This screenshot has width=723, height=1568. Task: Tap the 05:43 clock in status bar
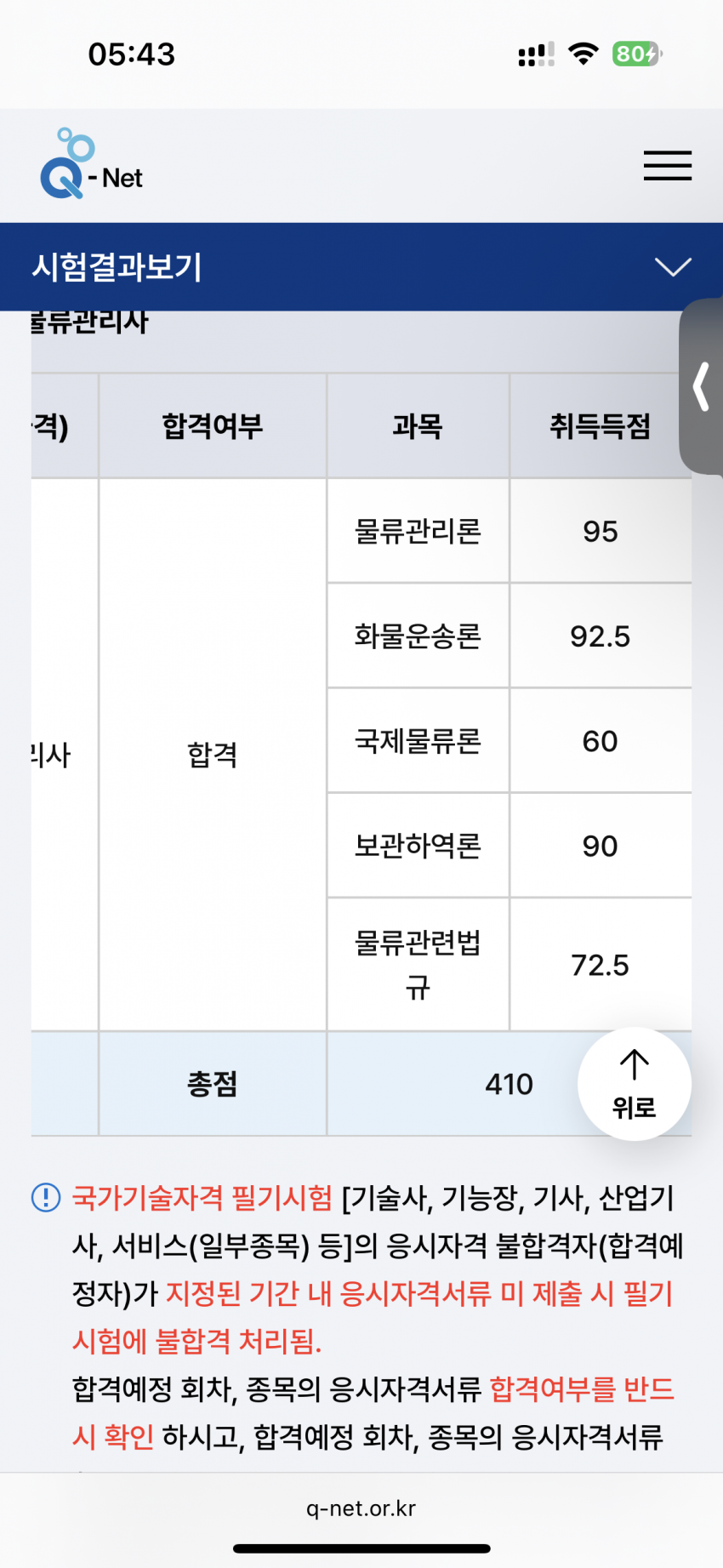coord(132,54)
